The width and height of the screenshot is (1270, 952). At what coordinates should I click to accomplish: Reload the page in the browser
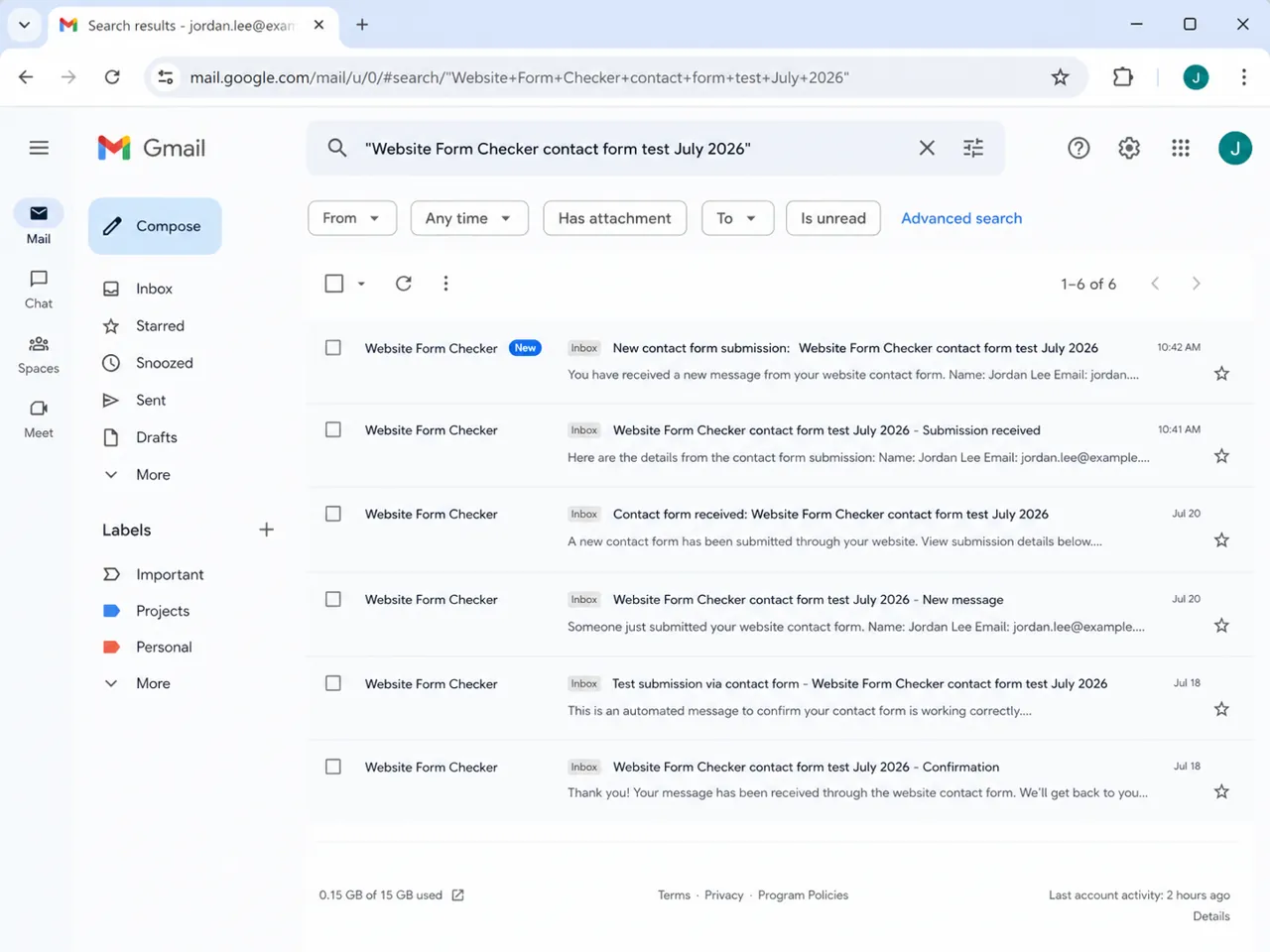point(112,77)
